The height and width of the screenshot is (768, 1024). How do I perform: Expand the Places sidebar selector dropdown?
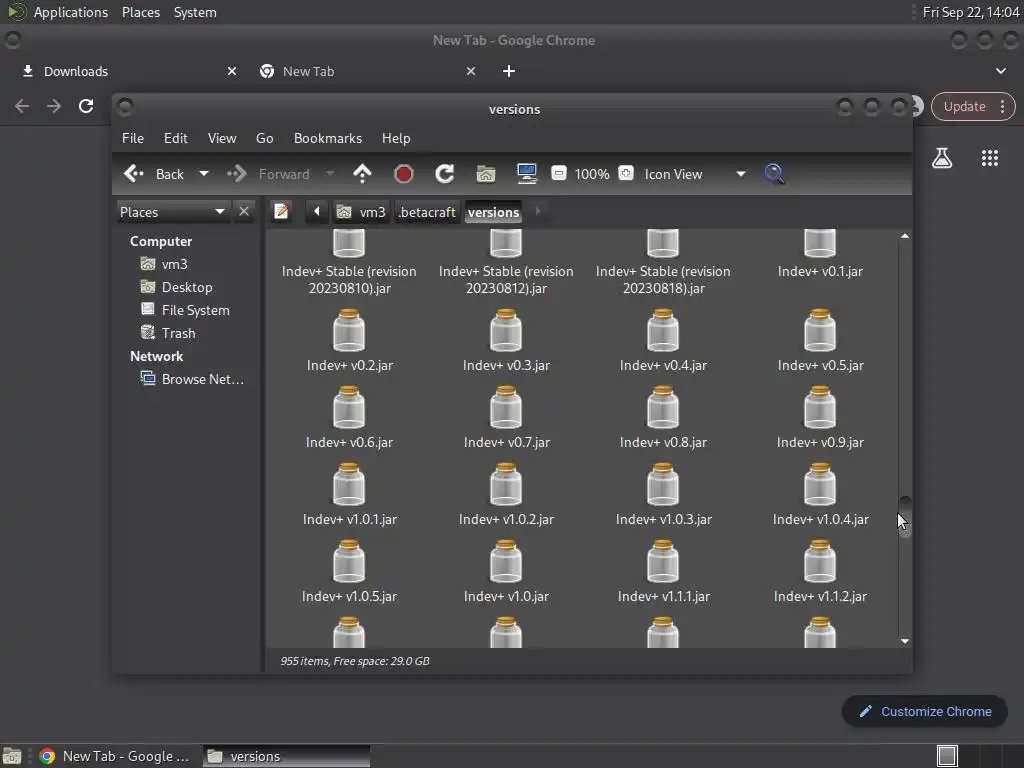click(x=220, y=211)
